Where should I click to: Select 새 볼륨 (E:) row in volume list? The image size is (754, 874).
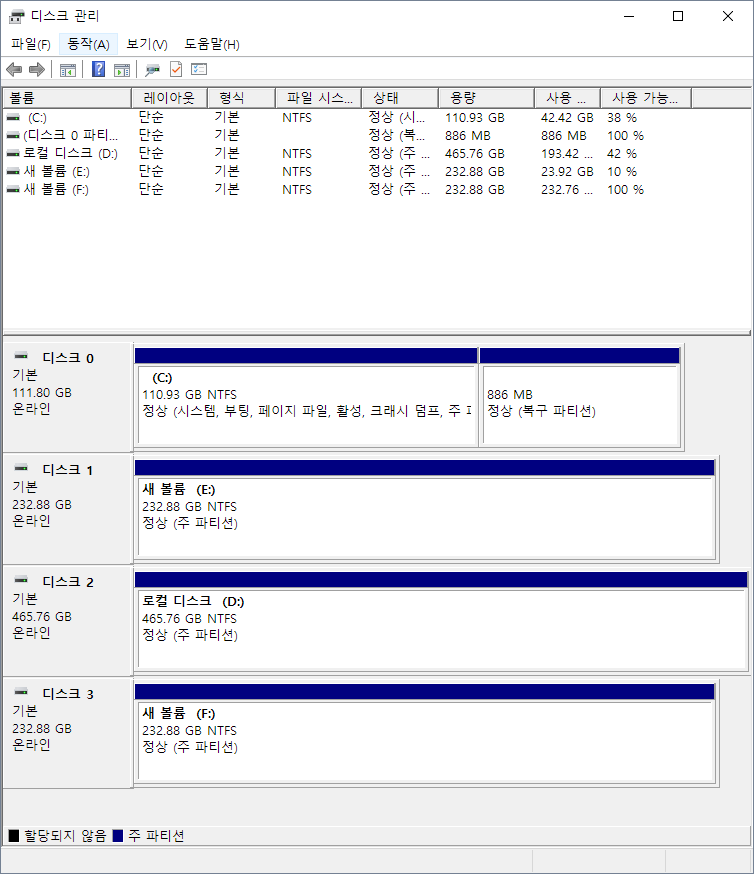point(56,172)
